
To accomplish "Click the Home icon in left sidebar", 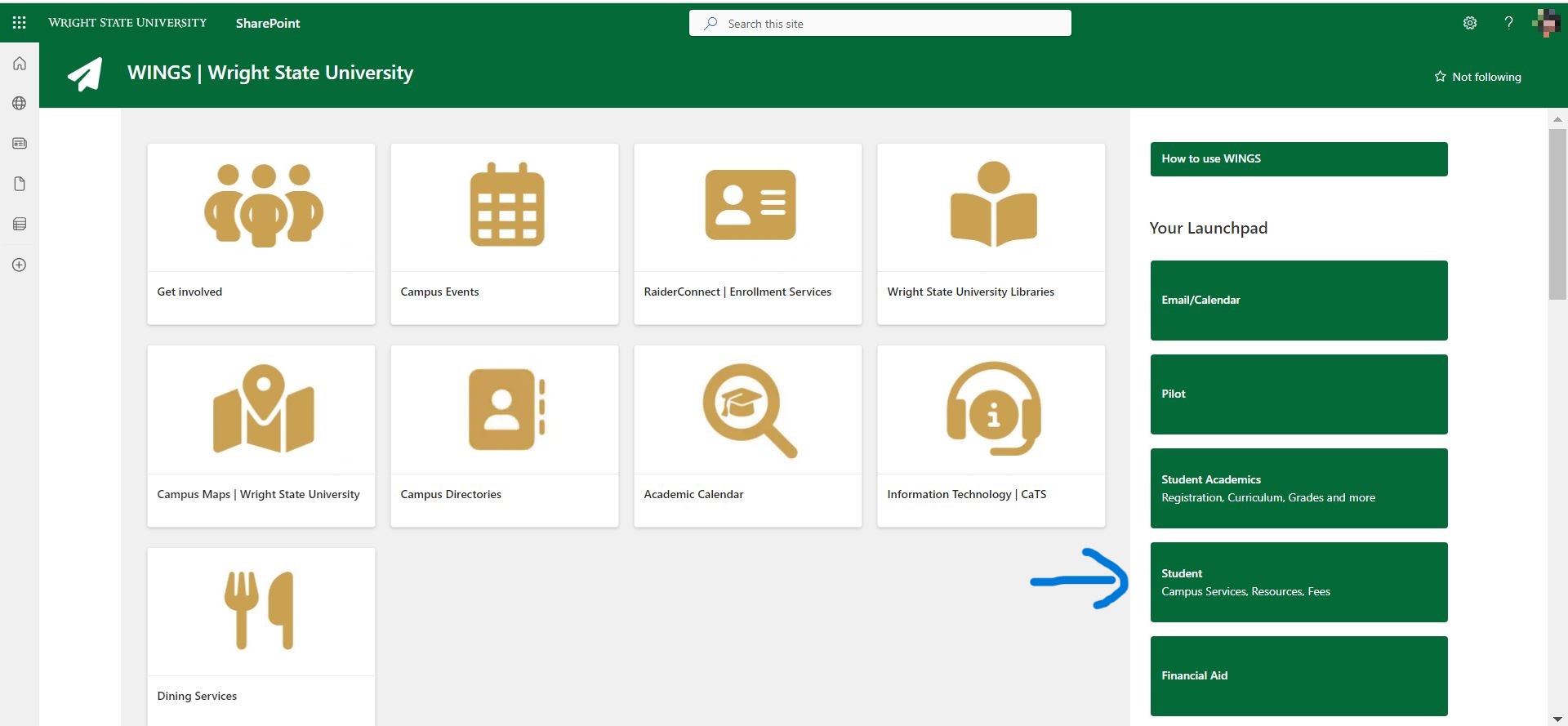I will (20, 64).
